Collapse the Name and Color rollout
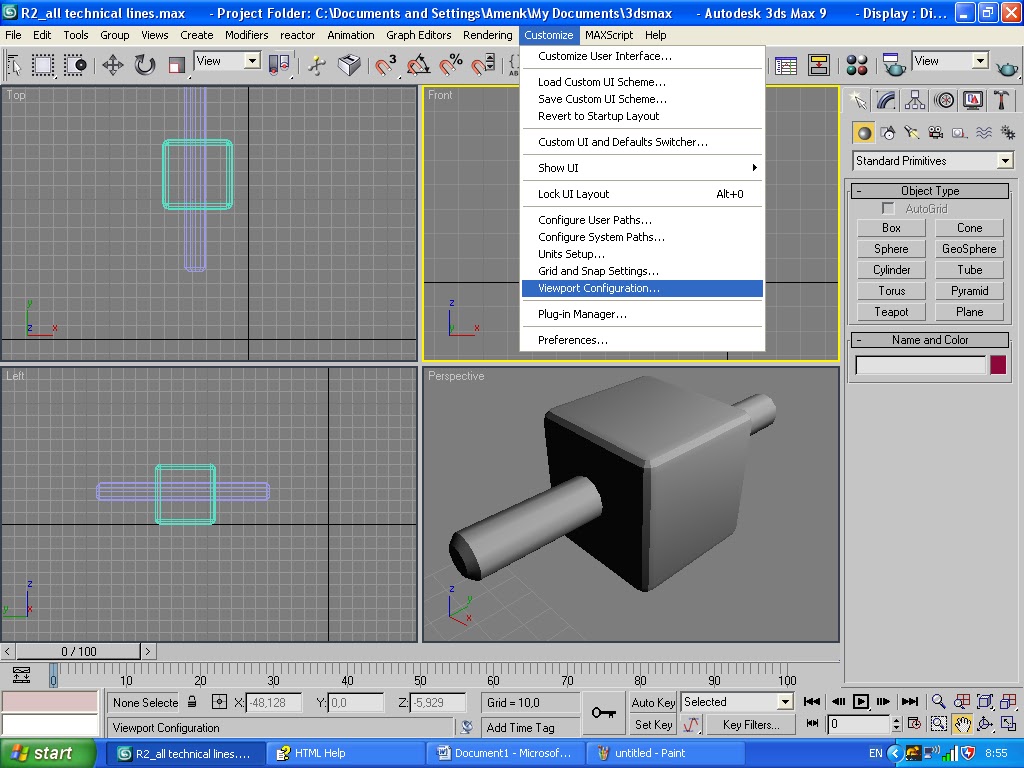The width and height of the screenshot is (1024, 768). click(930, 340)
